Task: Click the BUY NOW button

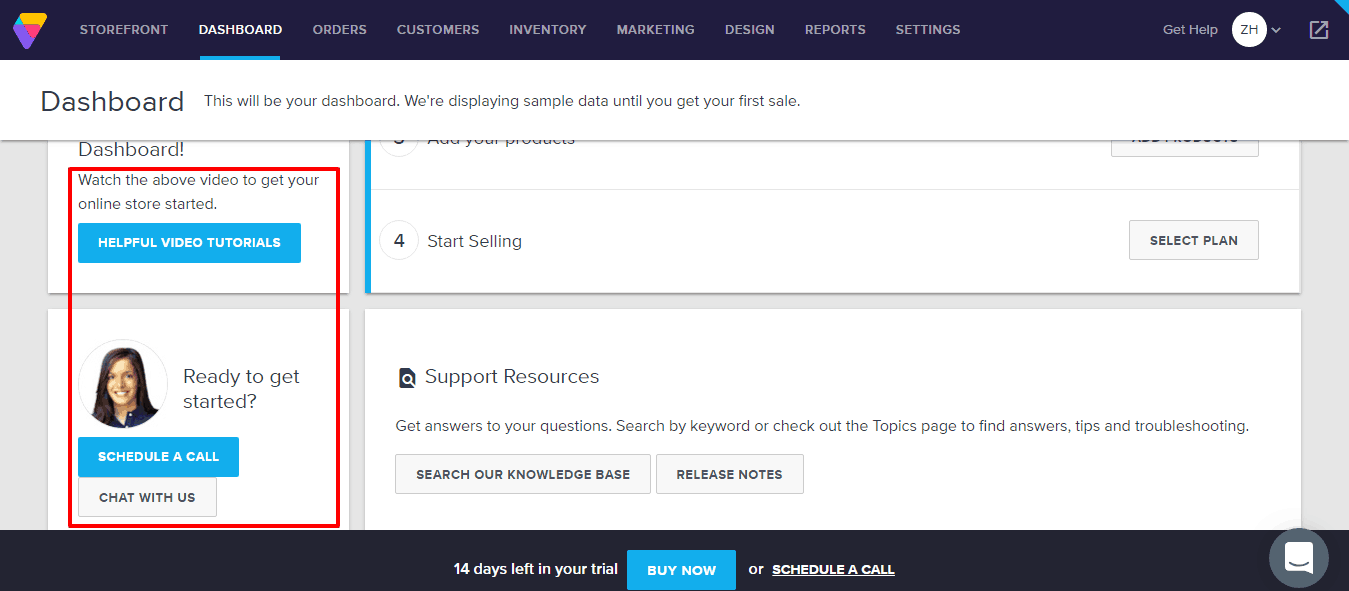Action: coord(681,569)
